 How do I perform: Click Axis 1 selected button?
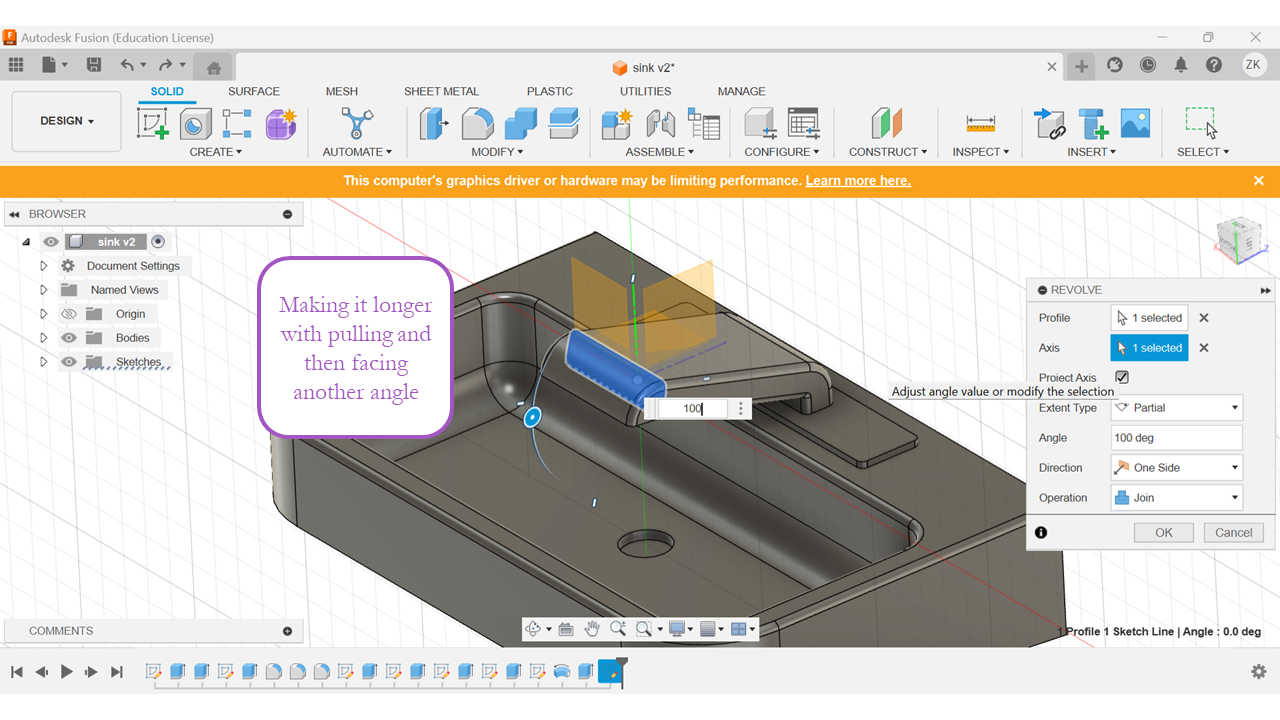coord(1150,348)
